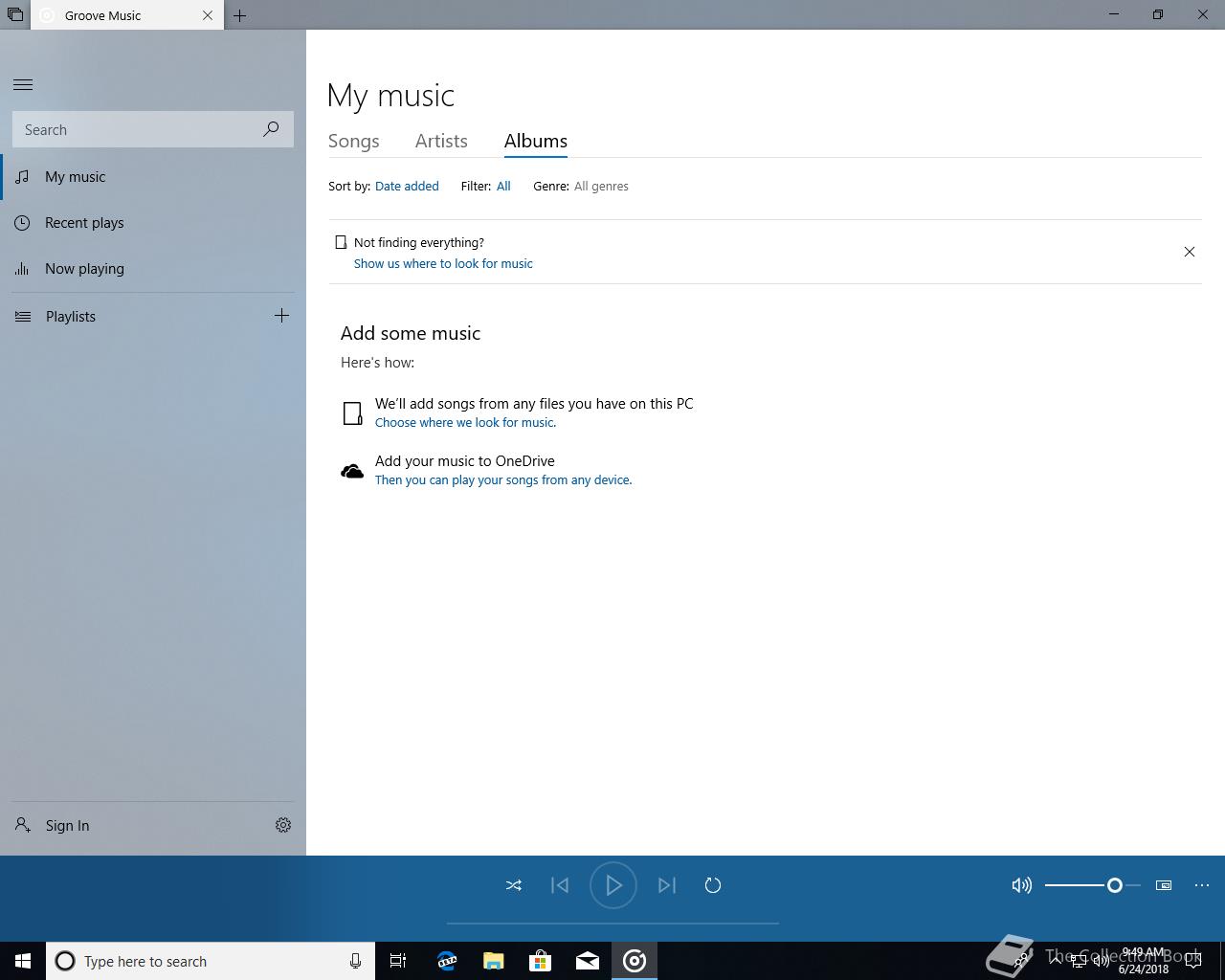Viewport: 1225px width, 980px height.
Task: Open the Action Center notifications icon
Action: pos(1193,961)
